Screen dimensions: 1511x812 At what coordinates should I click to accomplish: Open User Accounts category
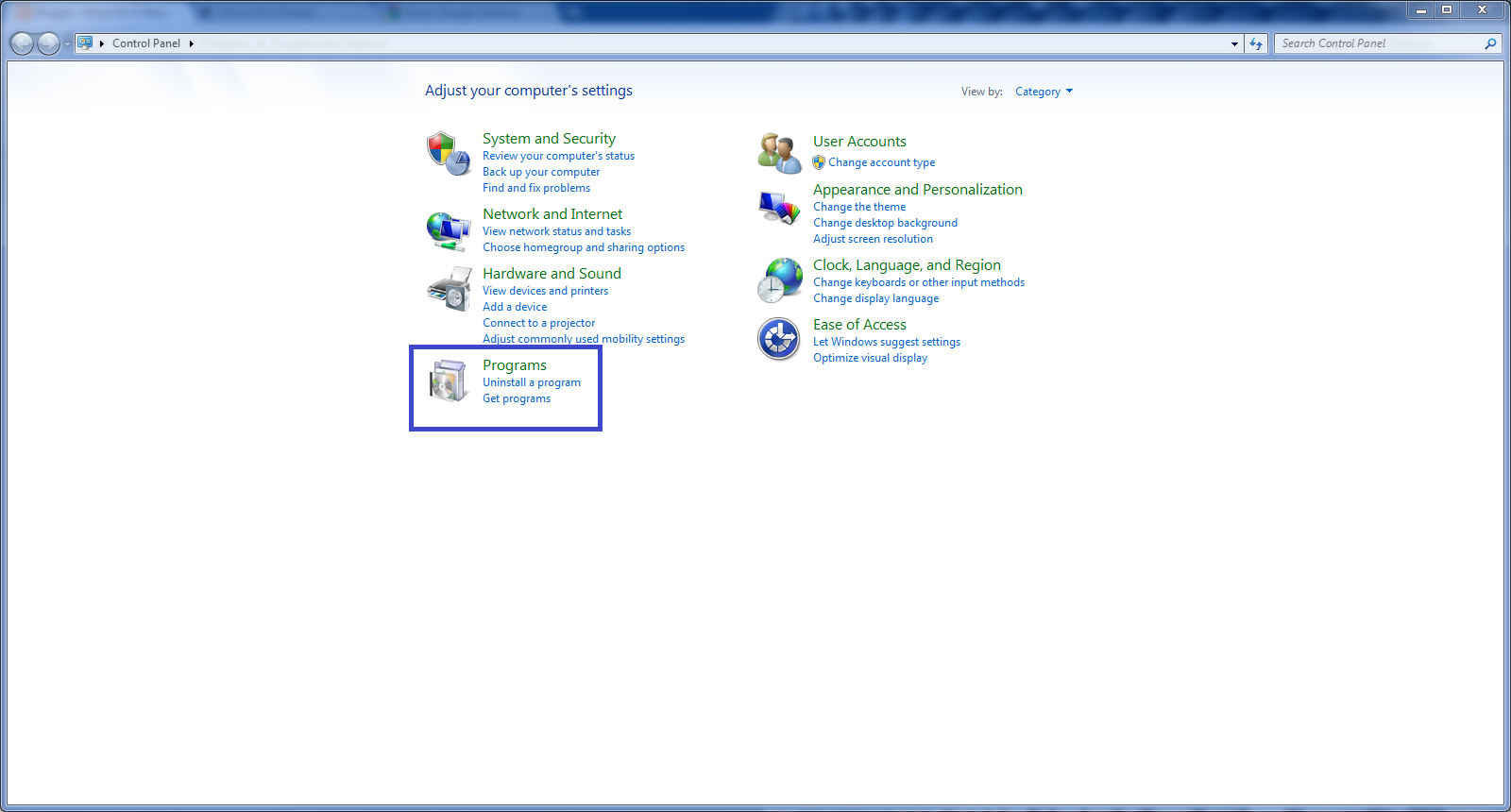[859, 142]
